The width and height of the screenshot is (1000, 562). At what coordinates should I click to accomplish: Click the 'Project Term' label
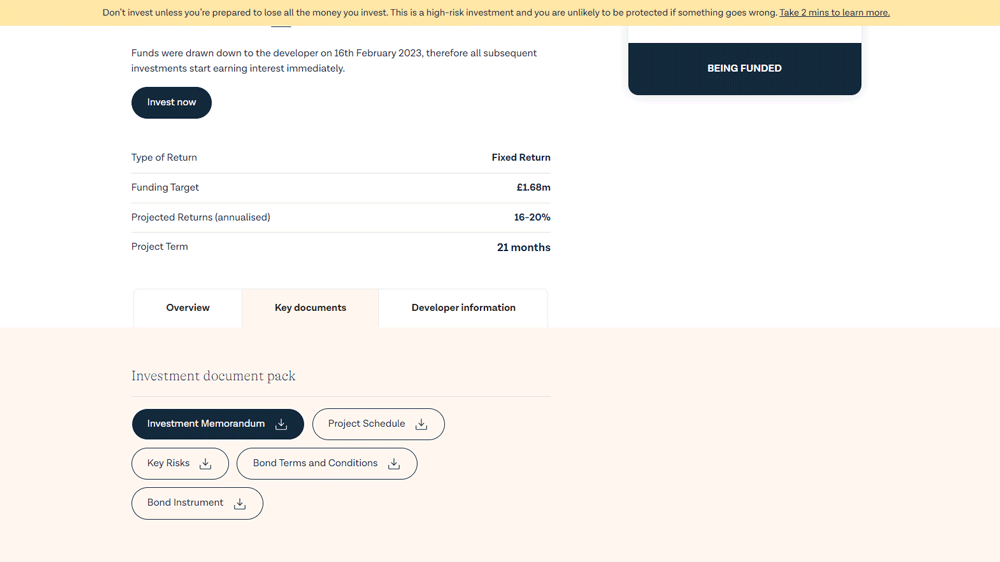(x=159, y=247)
